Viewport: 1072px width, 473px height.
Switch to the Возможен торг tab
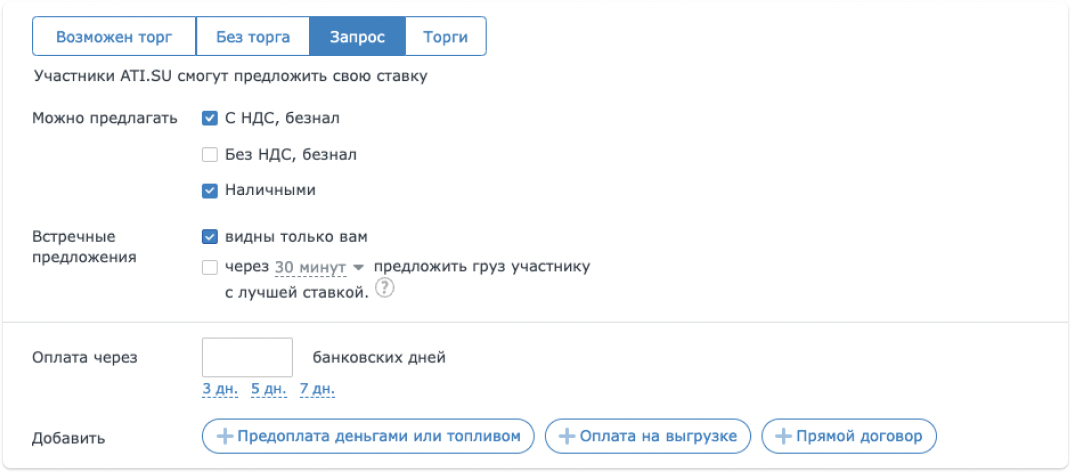click(x=114, y=37)
